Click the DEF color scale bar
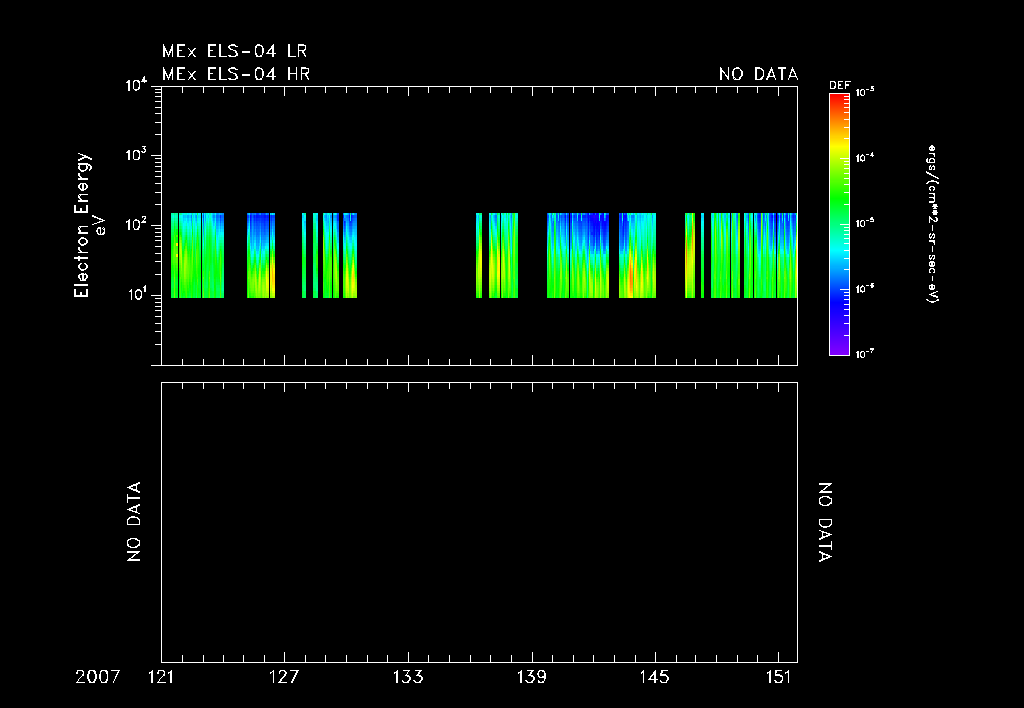Viewport: 1024px width, 708px height. click(839, 224)
